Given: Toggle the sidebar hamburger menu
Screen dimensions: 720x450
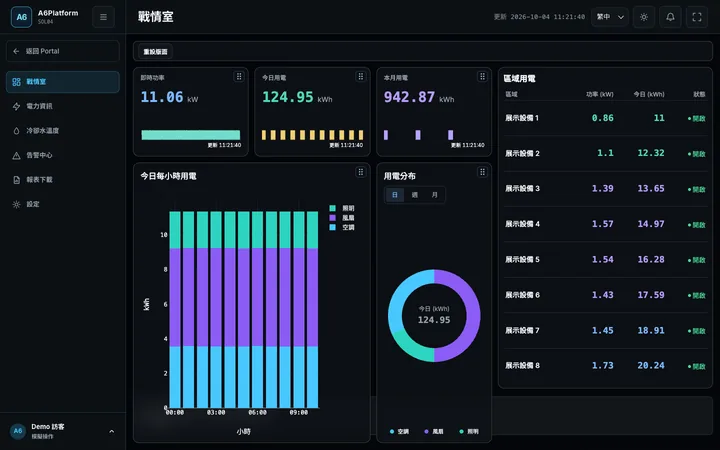Looking at the screenshot, I should coord(103,17).
